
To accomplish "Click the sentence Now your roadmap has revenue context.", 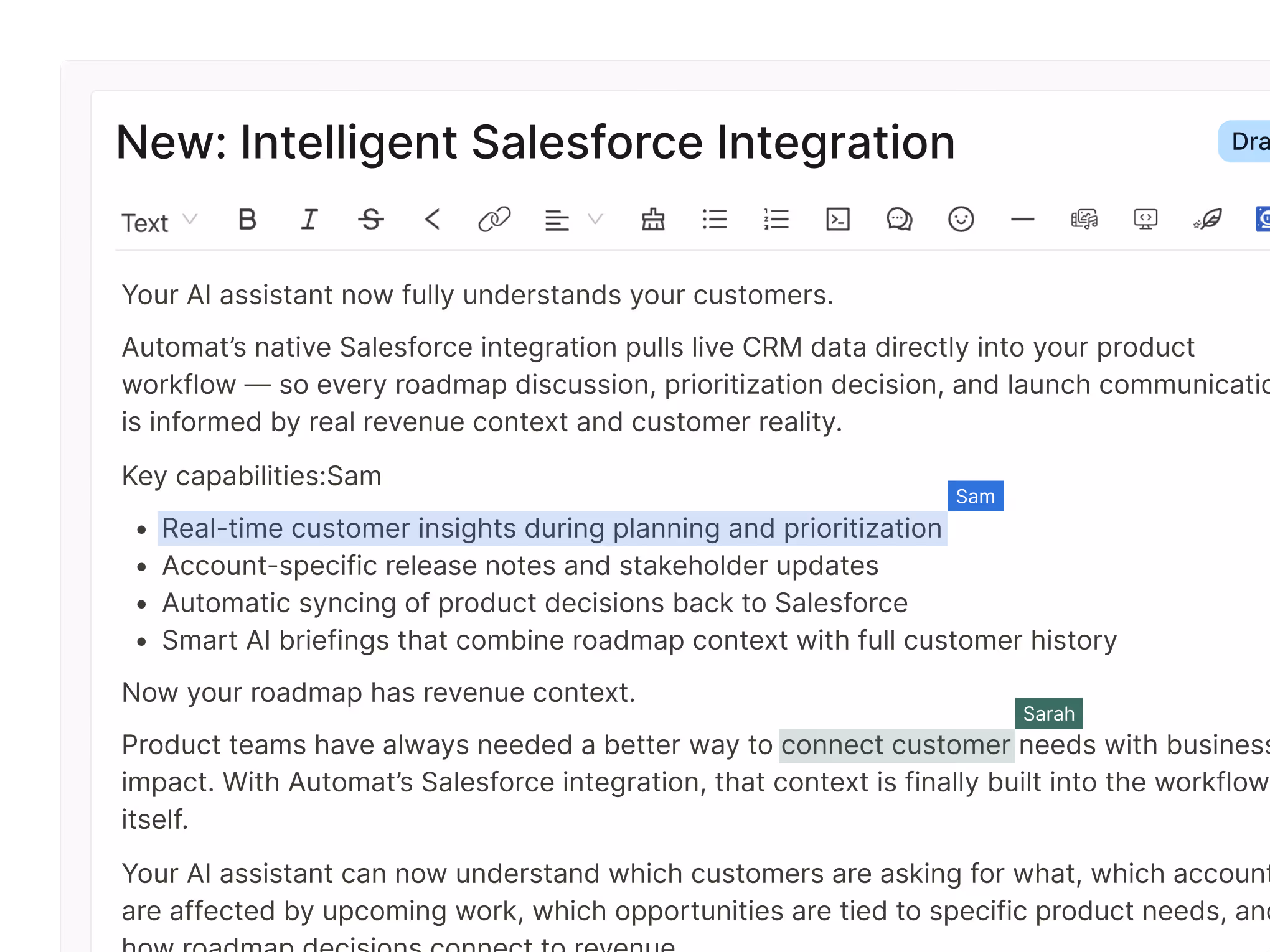I will [x=379, y=693].
